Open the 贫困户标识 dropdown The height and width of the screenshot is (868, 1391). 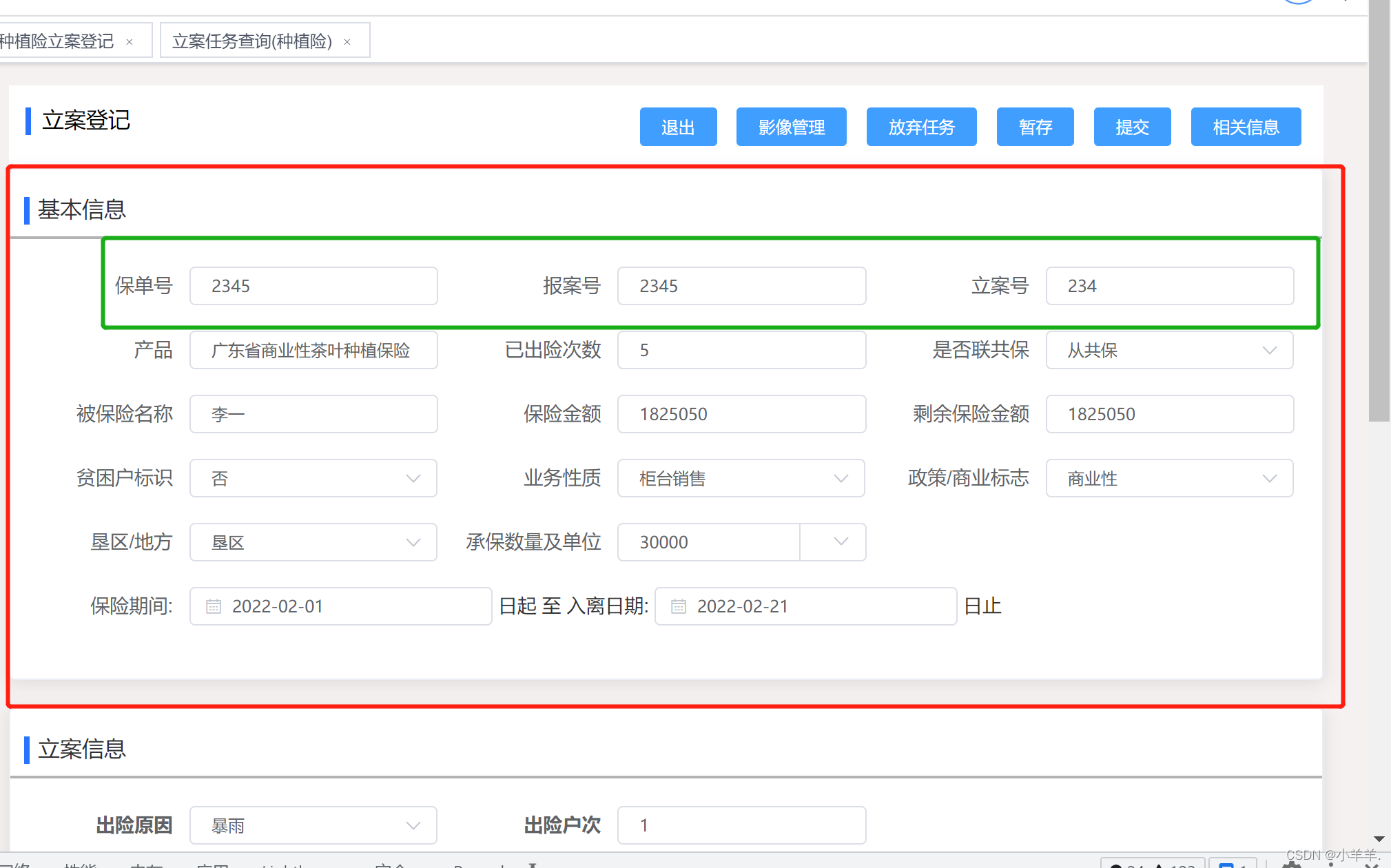(313, 478)
